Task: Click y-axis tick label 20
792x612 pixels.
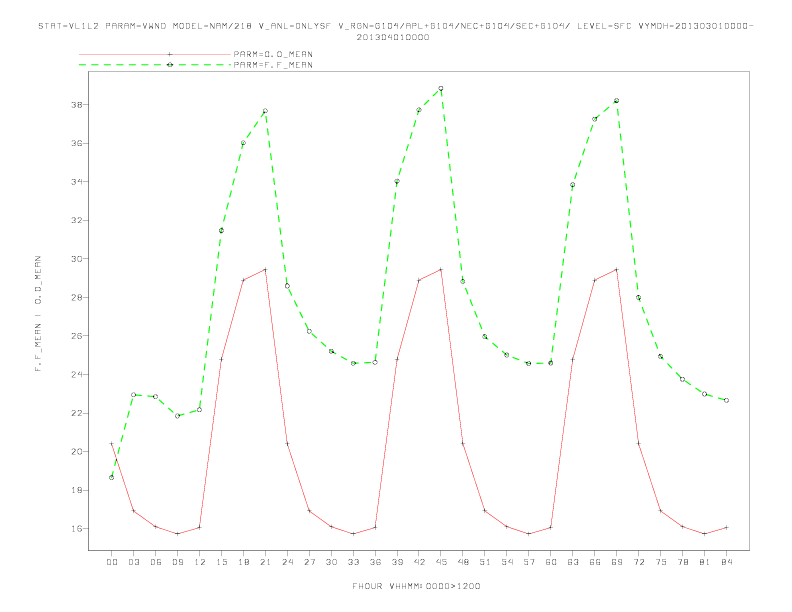Action: 77,451
